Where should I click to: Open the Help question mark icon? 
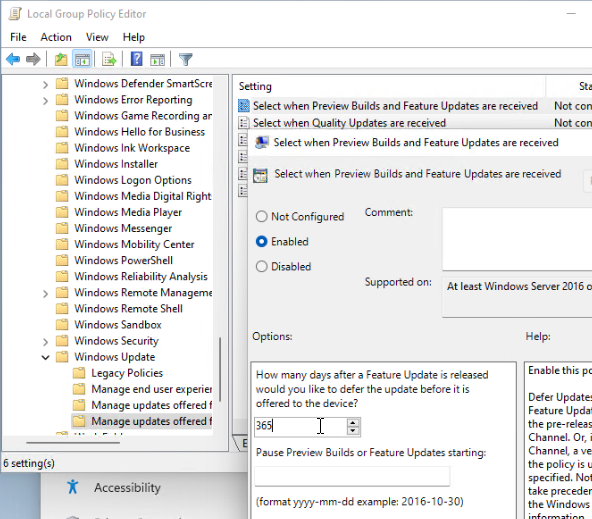click(x=136, y=59)
